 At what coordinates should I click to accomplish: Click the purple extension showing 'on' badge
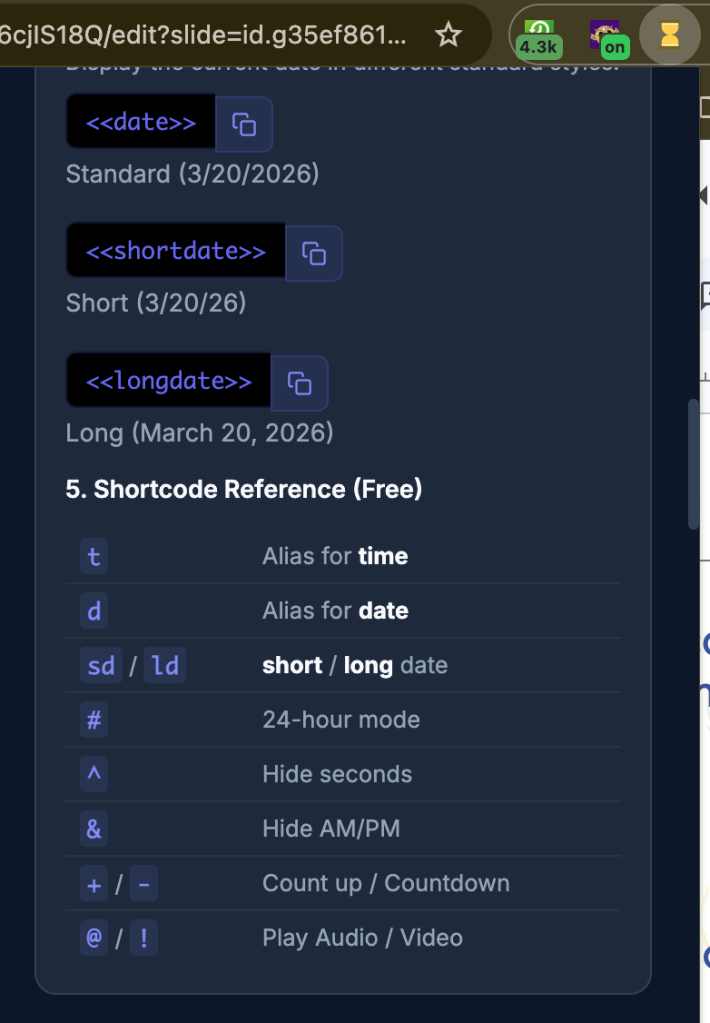point(606,36)
